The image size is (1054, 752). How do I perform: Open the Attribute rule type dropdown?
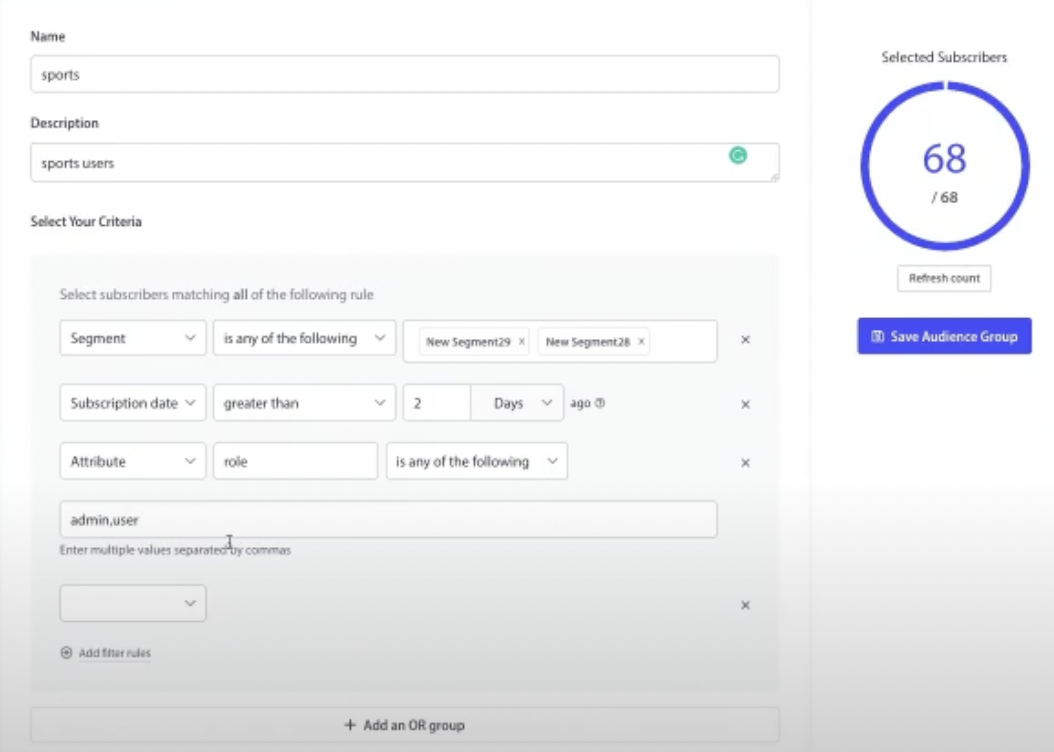click(132, 461)
